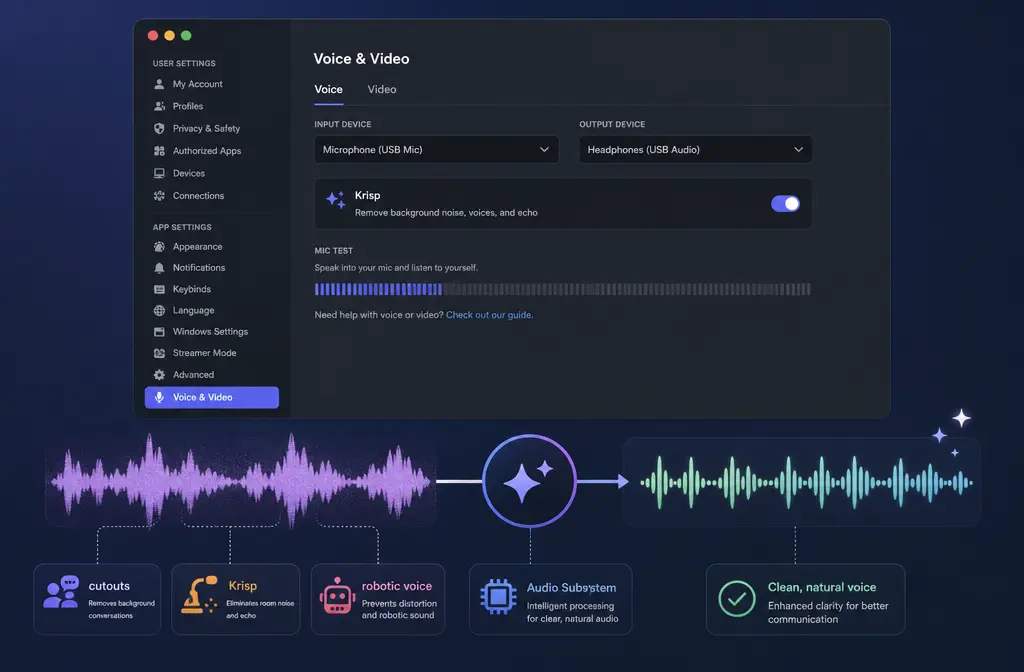The image size is (1024, 672).
Task: Click the My Account person icon
Action: [x=159, y=84]
